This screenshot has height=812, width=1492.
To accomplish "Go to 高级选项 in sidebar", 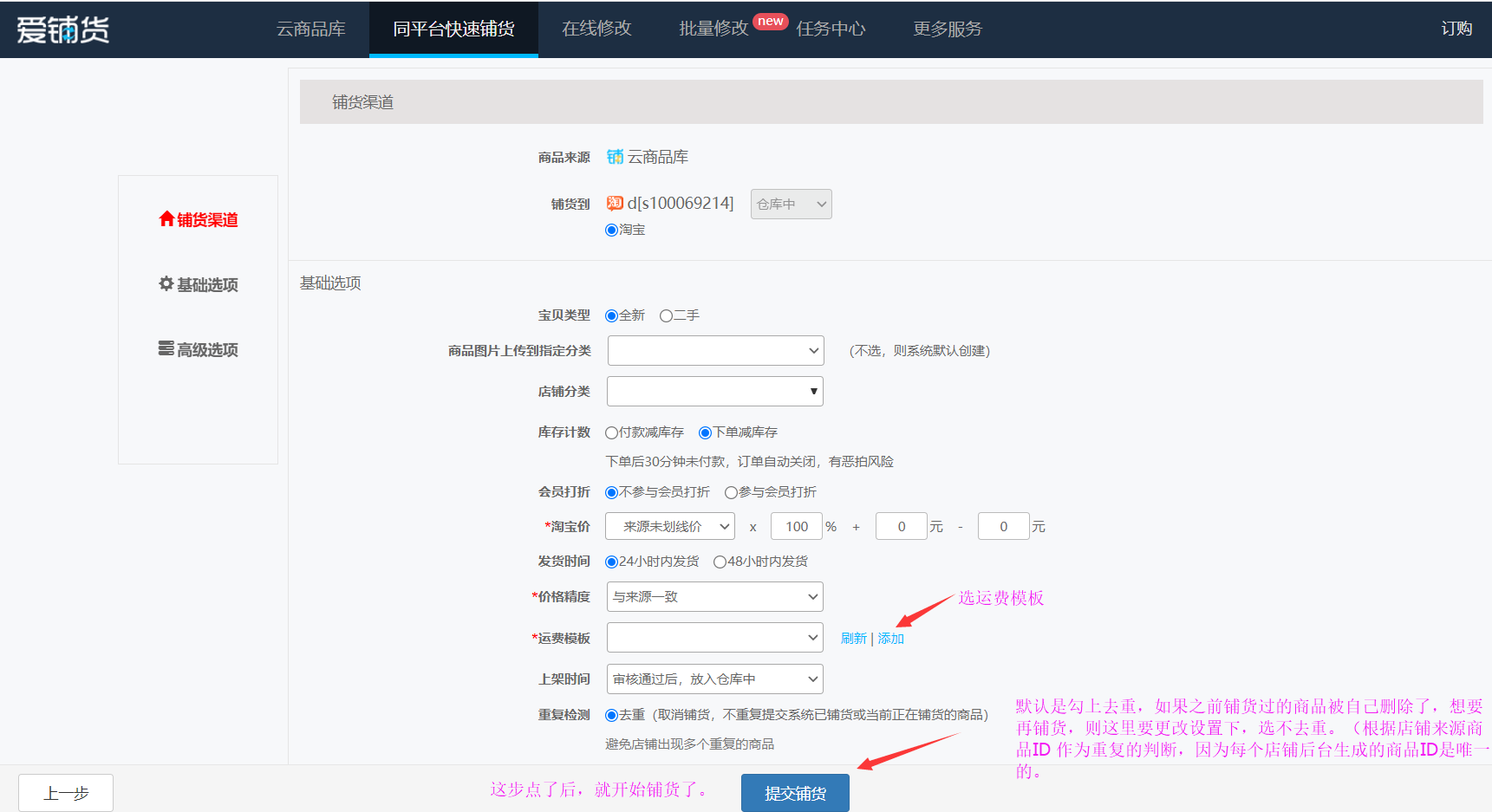I will (199, 349).
